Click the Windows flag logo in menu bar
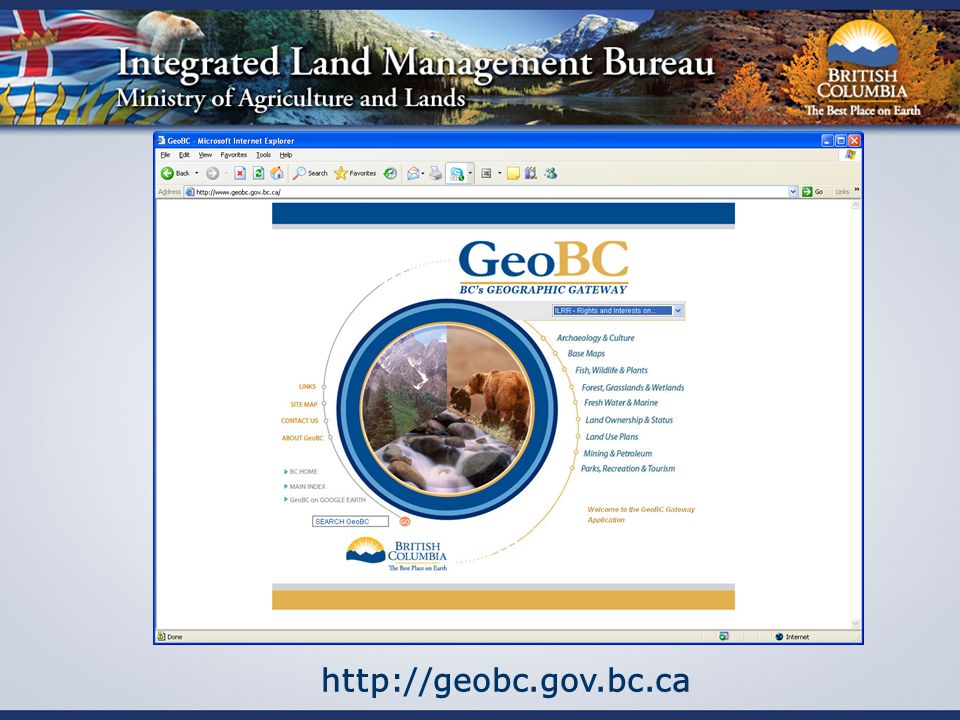The height and width of the screenshot is (720, 960). pos(850,155)
